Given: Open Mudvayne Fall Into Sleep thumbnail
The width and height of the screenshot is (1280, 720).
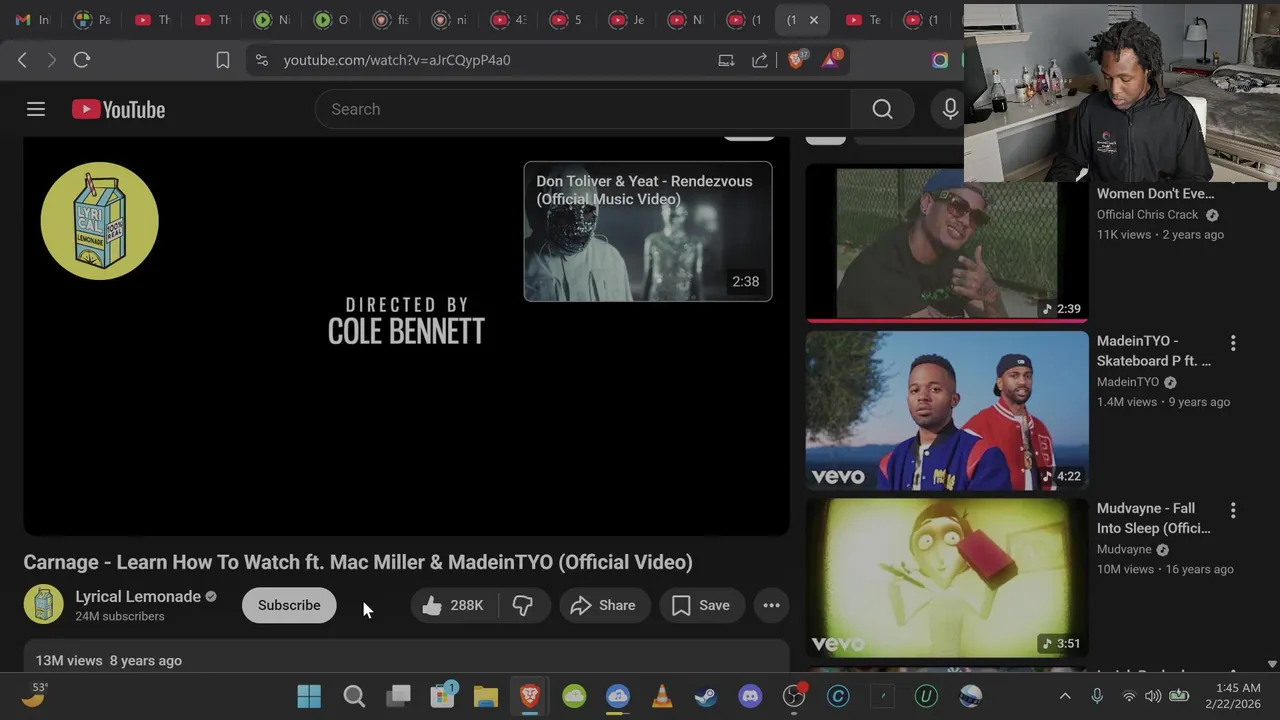Looking at the screenshot, I should (x=947, y=578).
